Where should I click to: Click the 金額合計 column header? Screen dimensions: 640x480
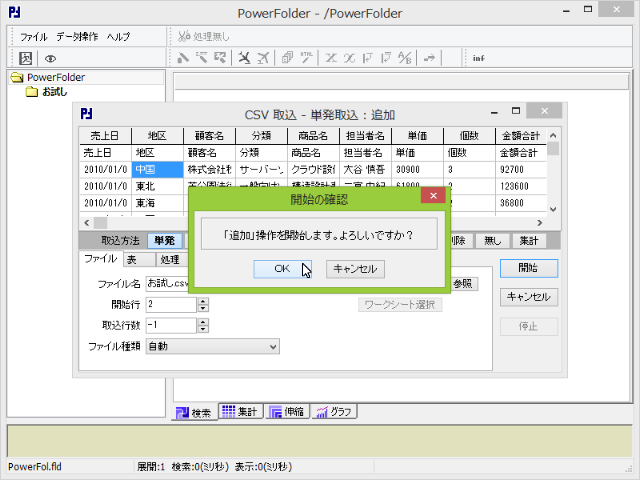[521, 136]
